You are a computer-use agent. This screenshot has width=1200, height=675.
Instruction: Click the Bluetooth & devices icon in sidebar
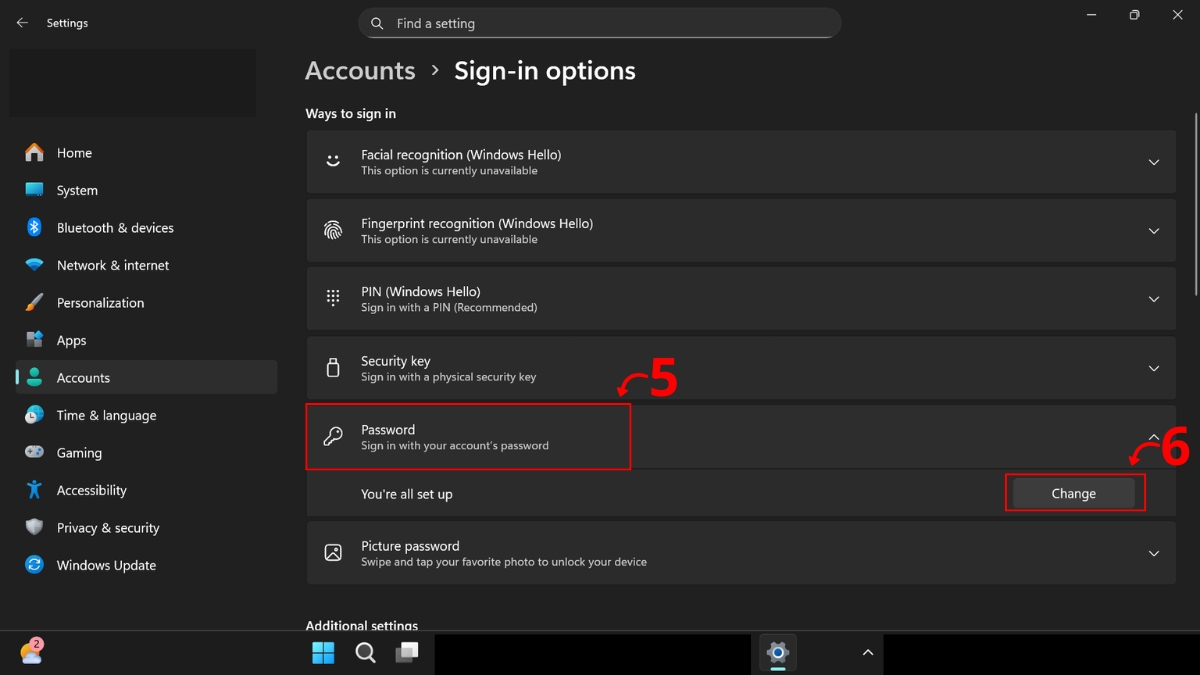pos(33,227)
